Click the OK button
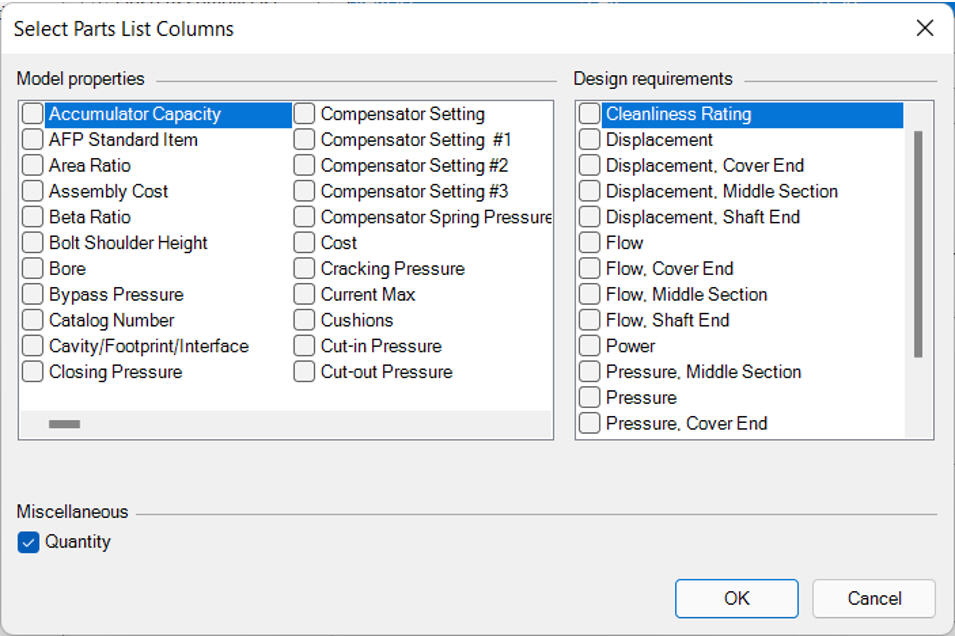Image resolution: width=955 pixels, height=636 pixels. point(737,598)
